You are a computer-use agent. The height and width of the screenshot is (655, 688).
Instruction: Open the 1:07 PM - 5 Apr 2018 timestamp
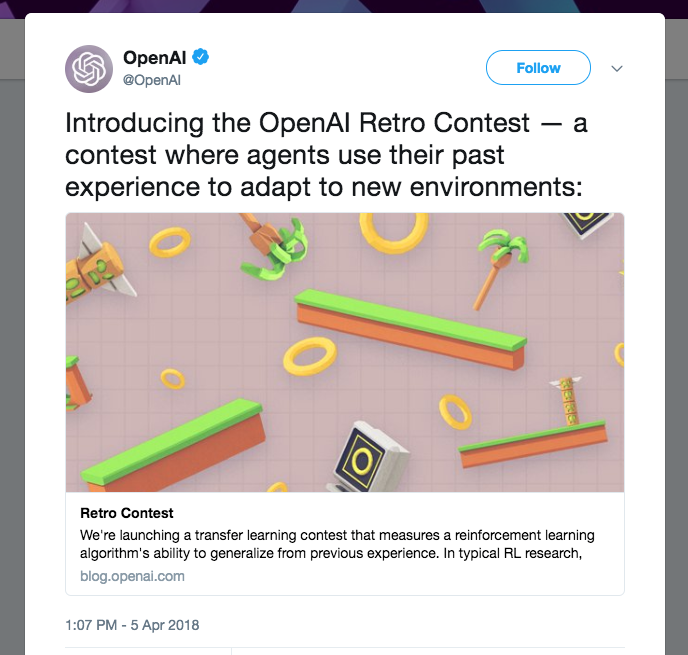click(x=133, y=625)
